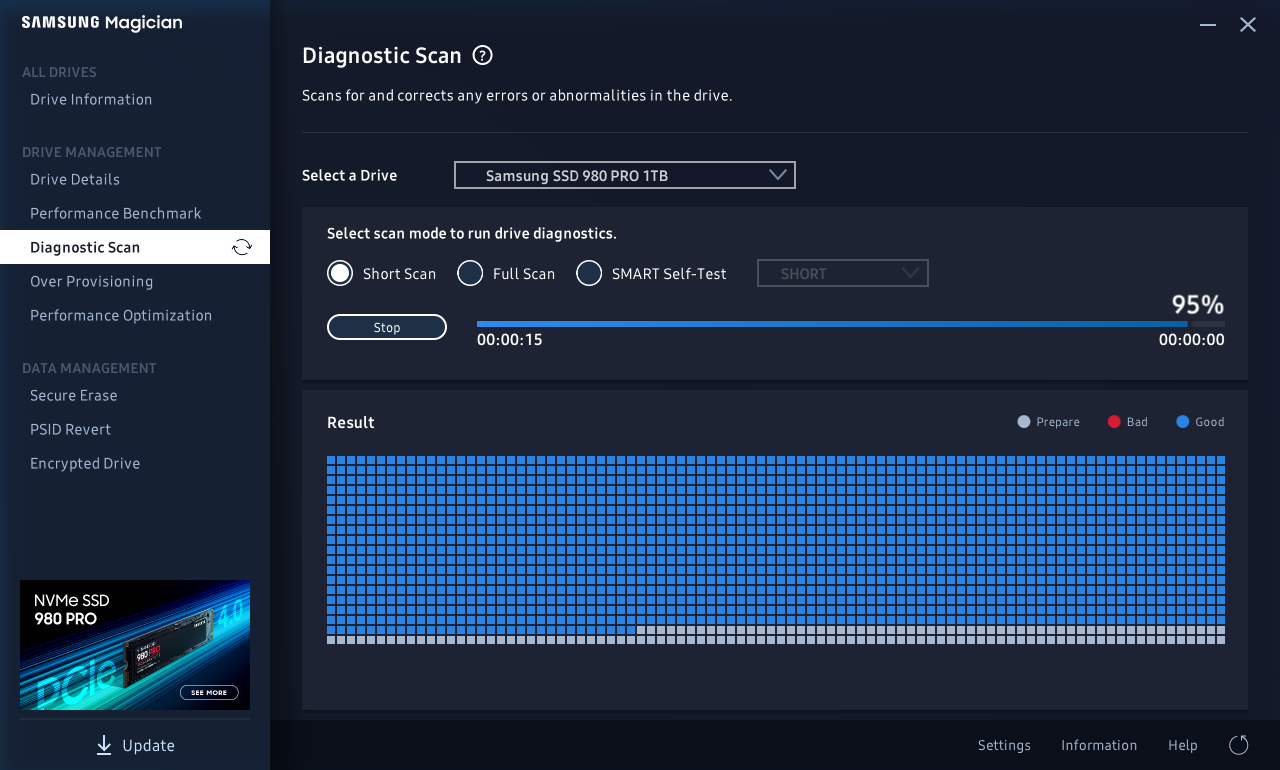Open Settings from the bottom bar

tap(1004, 745)
